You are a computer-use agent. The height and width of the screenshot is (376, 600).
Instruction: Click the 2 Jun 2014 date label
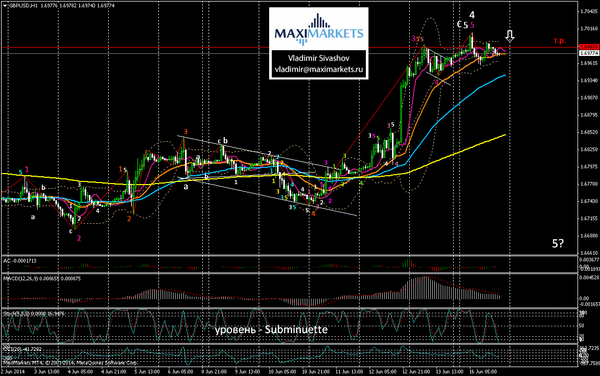pos(13,371)
